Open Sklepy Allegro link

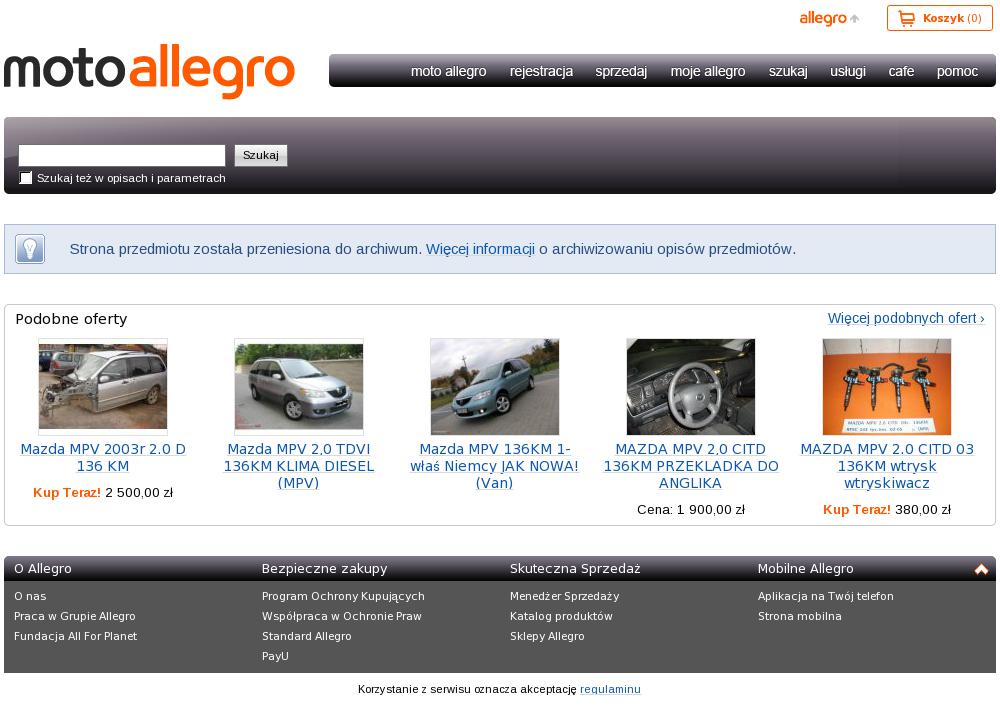click(x=547, y=636)
